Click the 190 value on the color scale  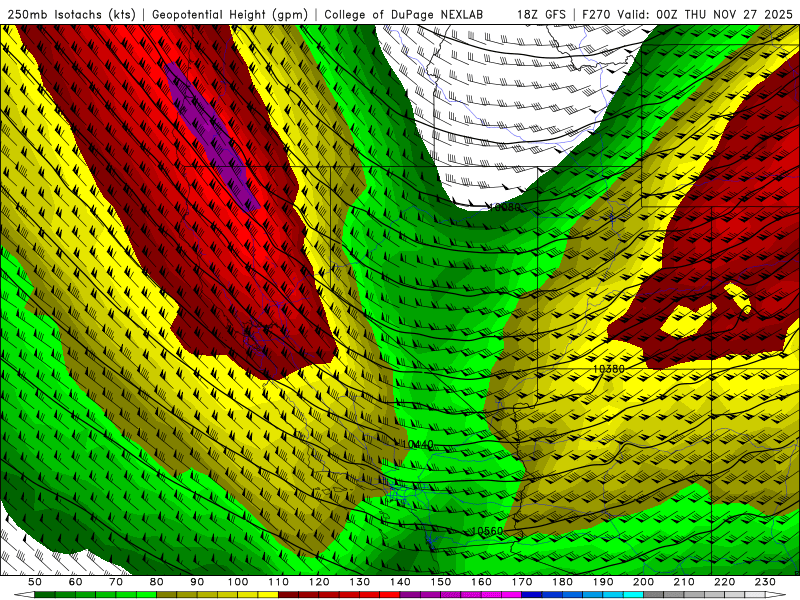[x=603, y=582]
